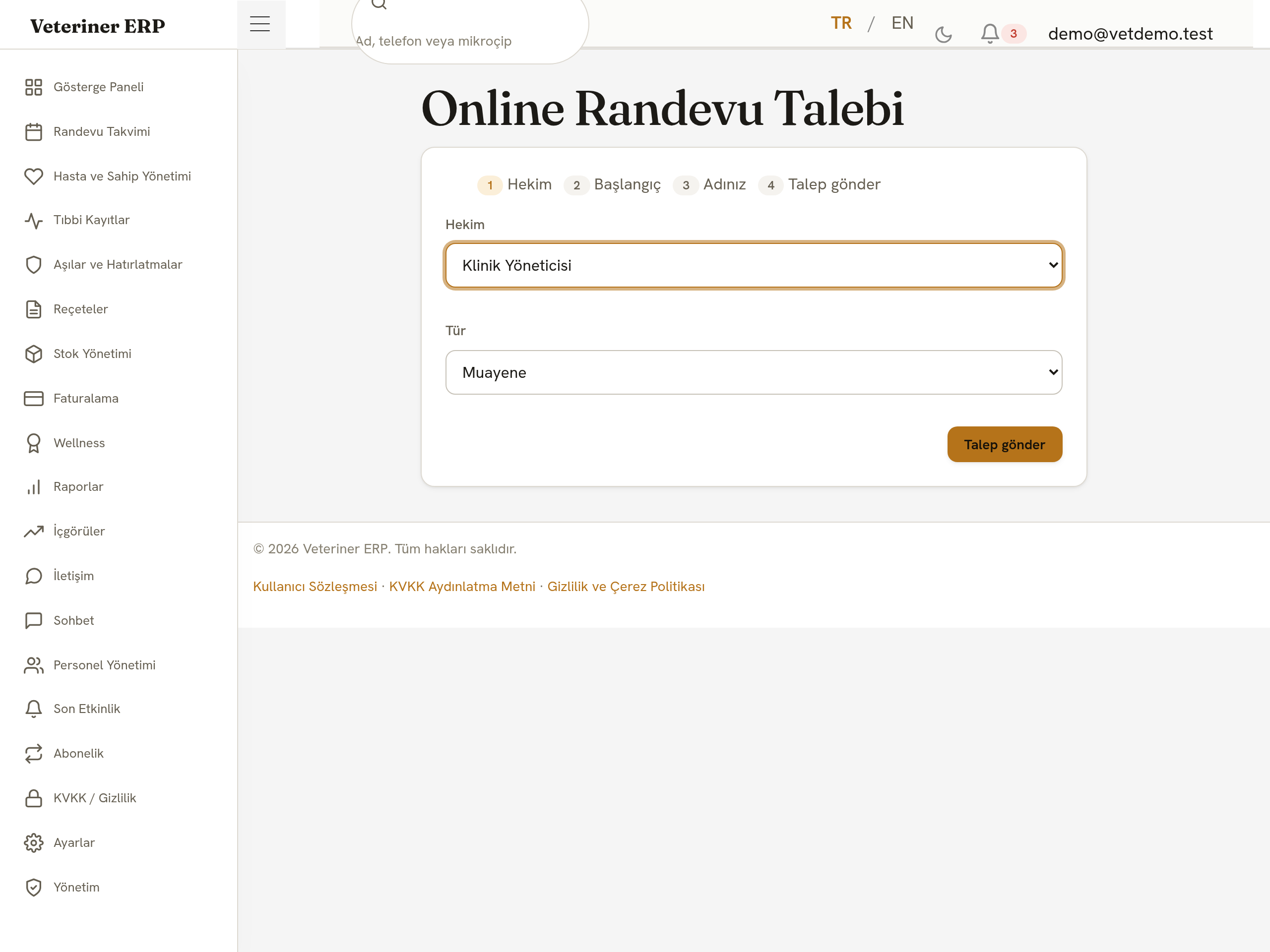Click the trending arrow icon for İçgörüler

click(34, 532)
